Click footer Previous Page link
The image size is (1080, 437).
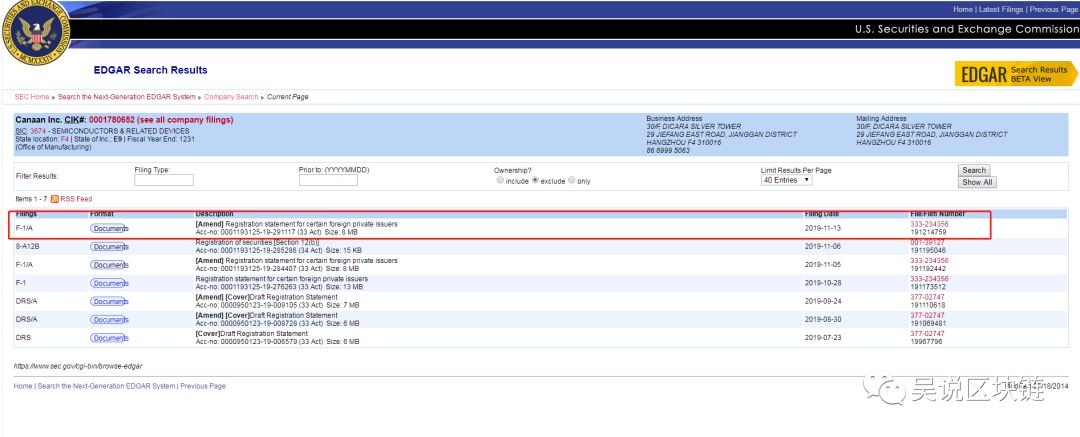(x=203, y=387)
